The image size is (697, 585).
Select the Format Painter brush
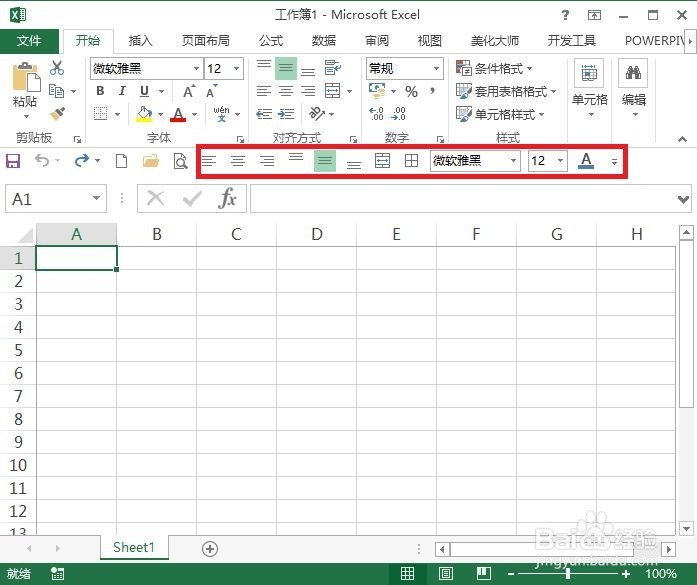[57, 114]
